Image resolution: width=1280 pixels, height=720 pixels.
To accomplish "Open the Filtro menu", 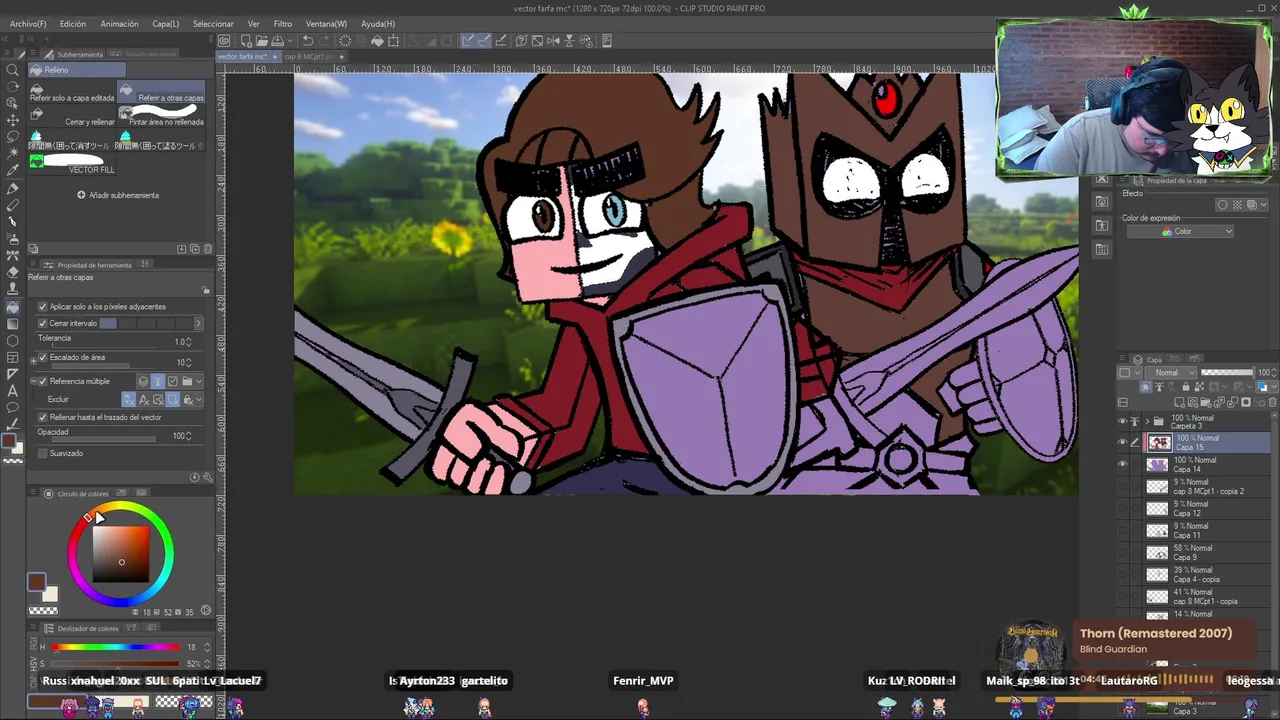I will (x=283, y=24).
